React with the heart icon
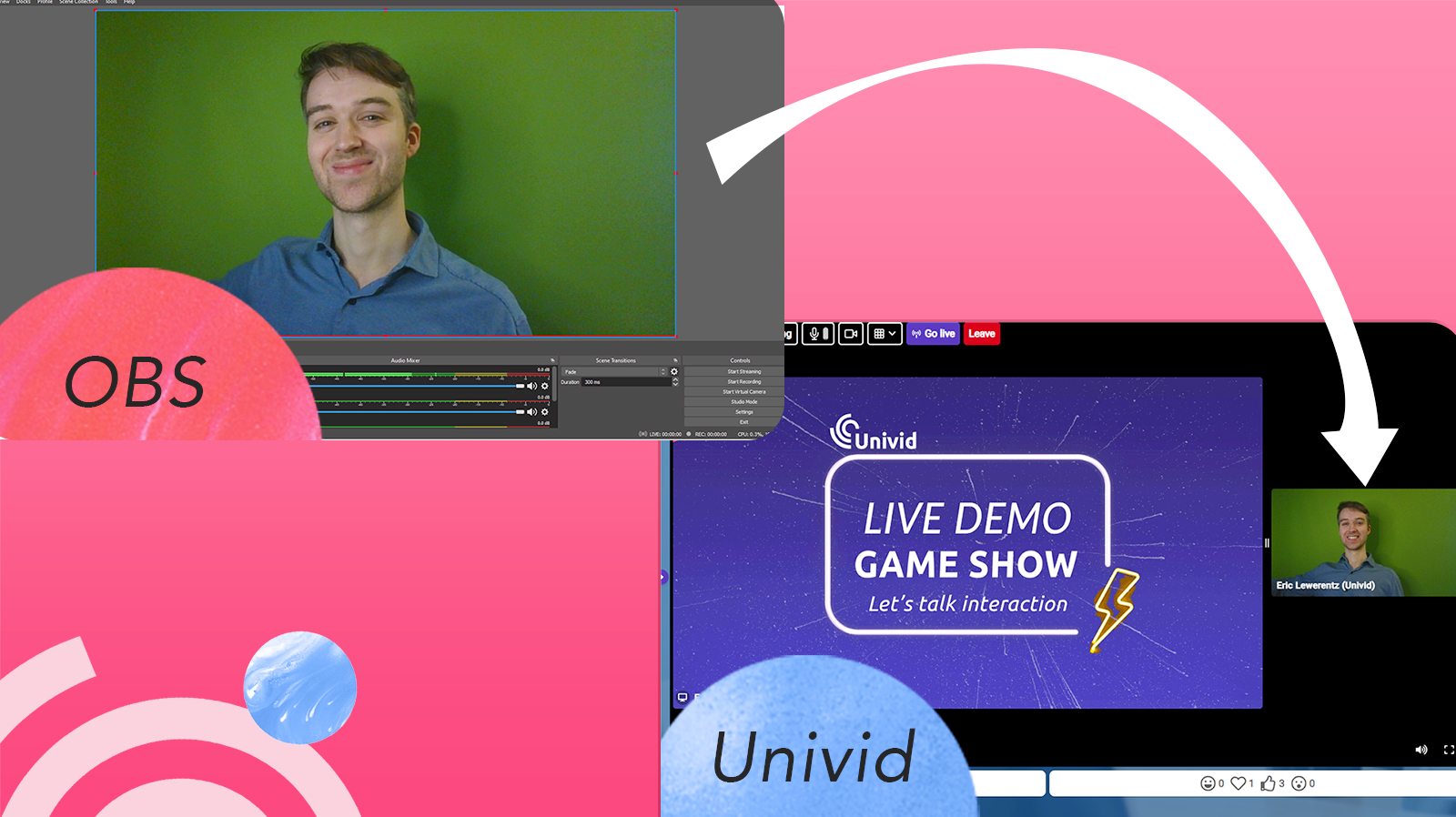The image size is (1456, 817). click(1238, 783)
